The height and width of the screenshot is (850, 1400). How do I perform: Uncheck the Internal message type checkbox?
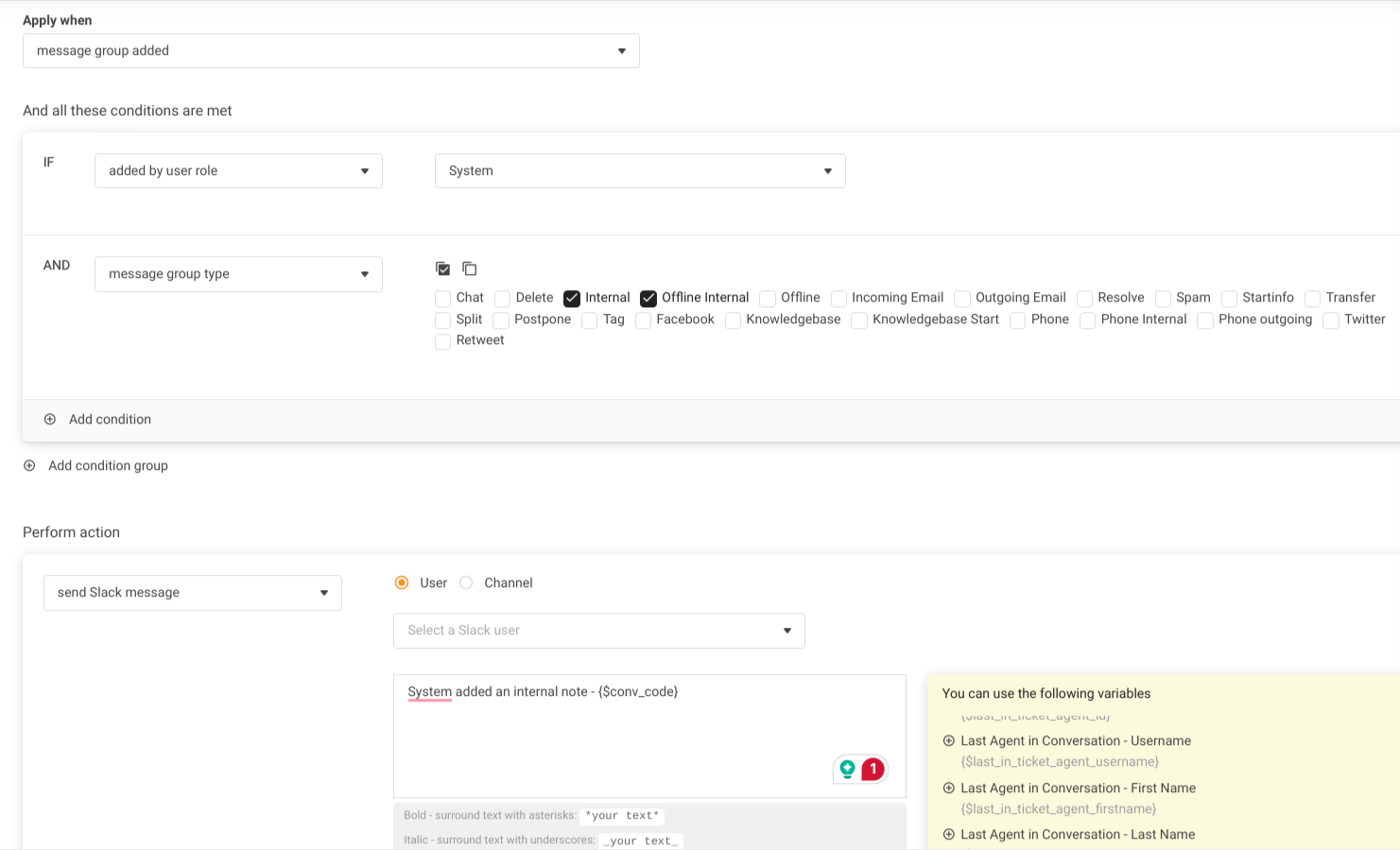(572, 298)
